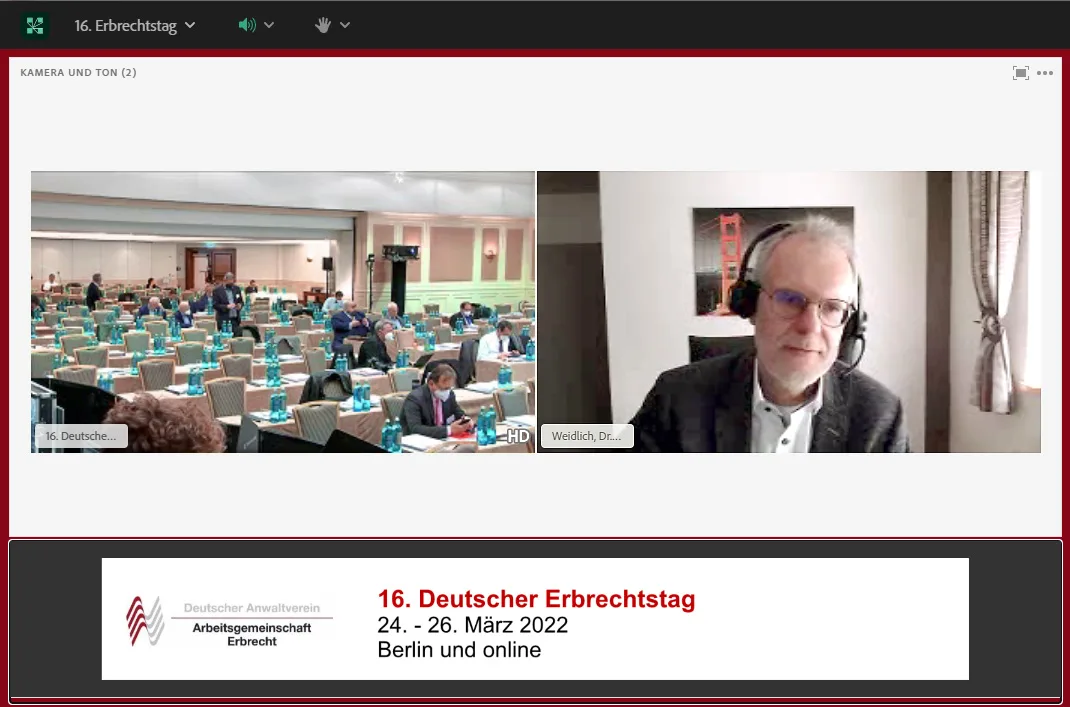Click the red "16. Deutscher Erbrechtstag" banner heading
The width and height of the screenshot is (1070, 707).
click(536, 599)
